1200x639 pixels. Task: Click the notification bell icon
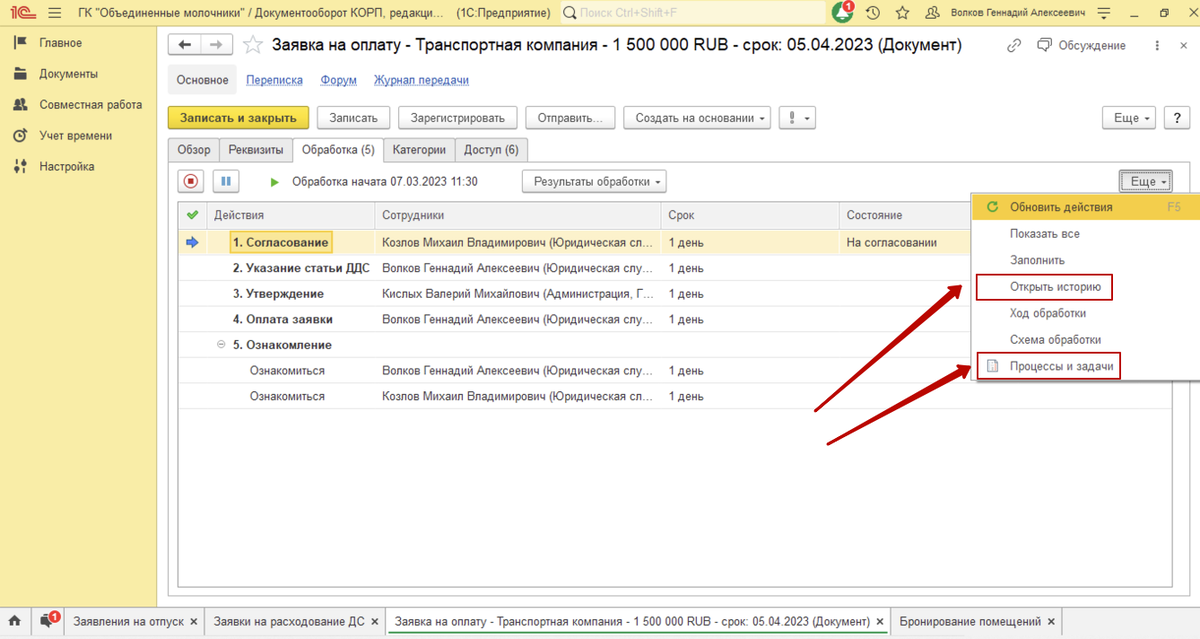tap(842, 13)
